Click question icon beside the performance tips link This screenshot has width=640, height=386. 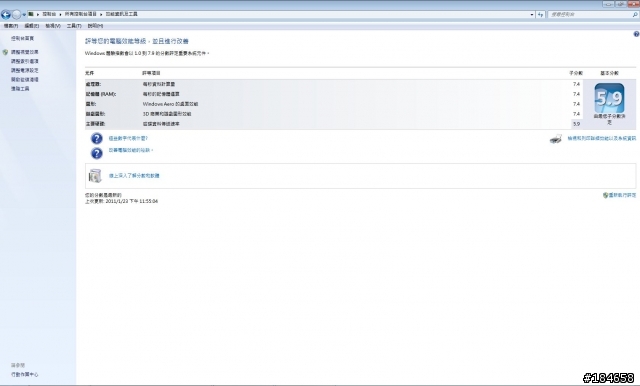click(97, 153)
